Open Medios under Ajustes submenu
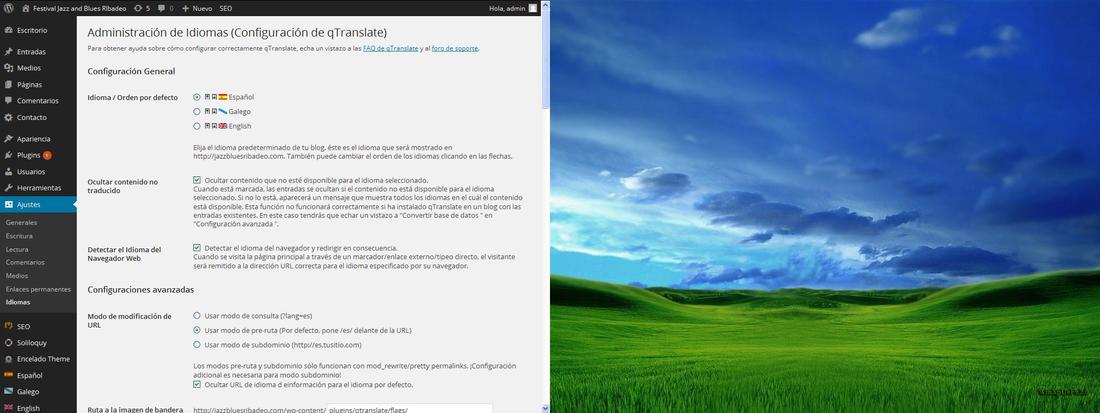1100x413 pixels. 17,276
